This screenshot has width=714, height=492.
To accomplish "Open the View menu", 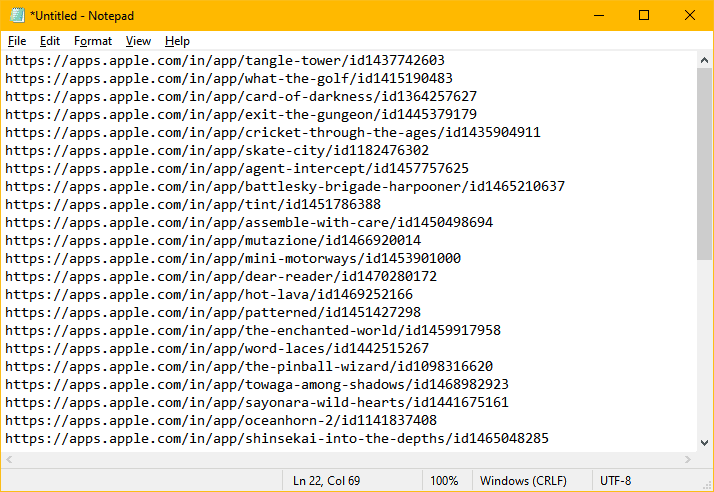I will tap(138, 41).
